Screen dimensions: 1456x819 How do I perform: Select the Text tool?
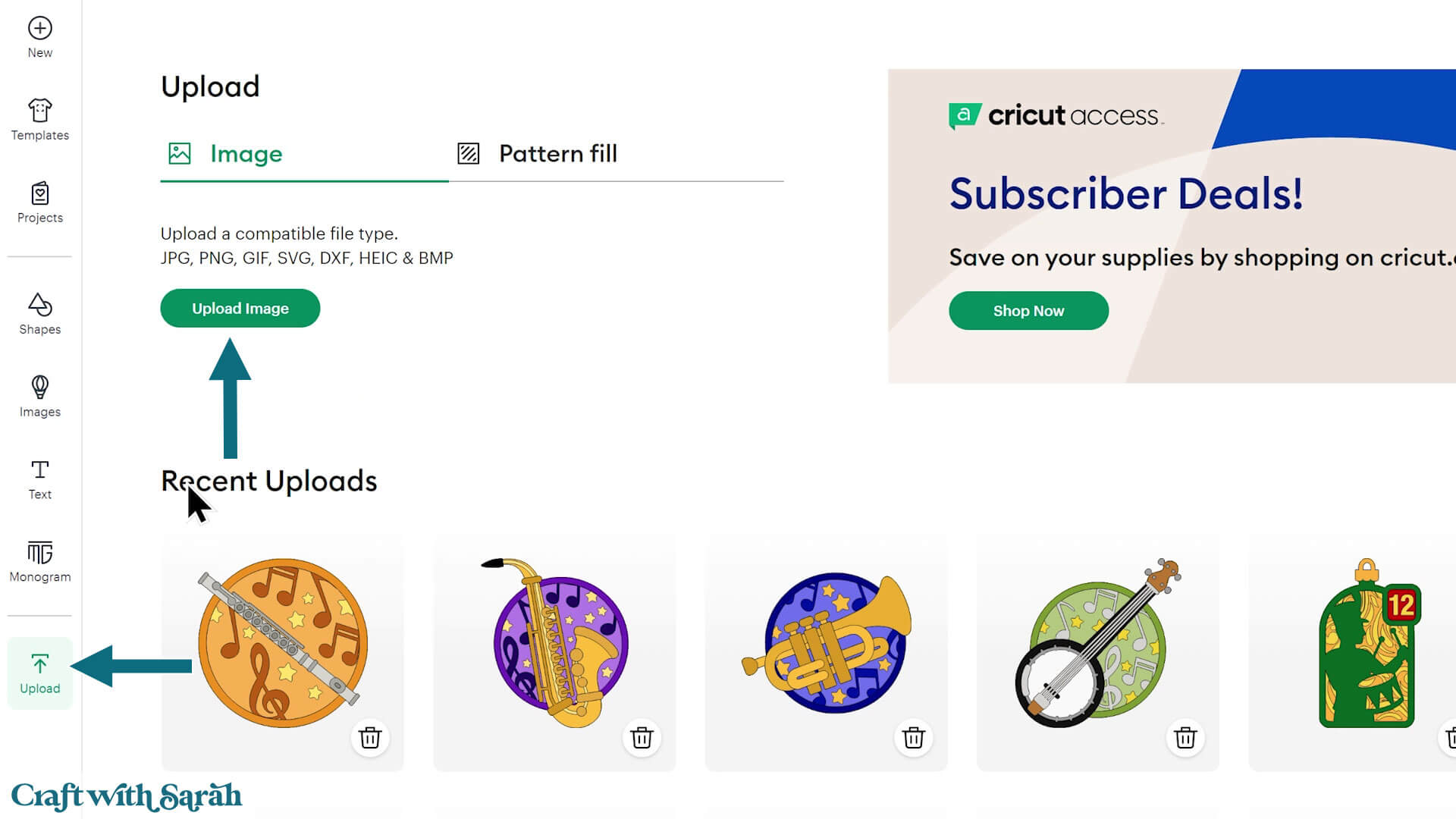tap(40, 479)
